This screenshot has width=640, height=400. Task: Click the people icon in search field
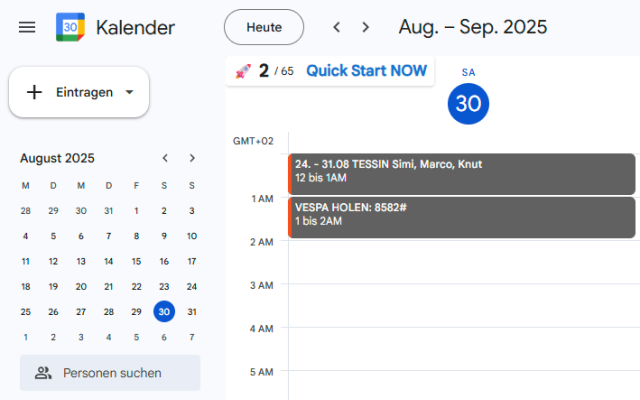(43, 373)
